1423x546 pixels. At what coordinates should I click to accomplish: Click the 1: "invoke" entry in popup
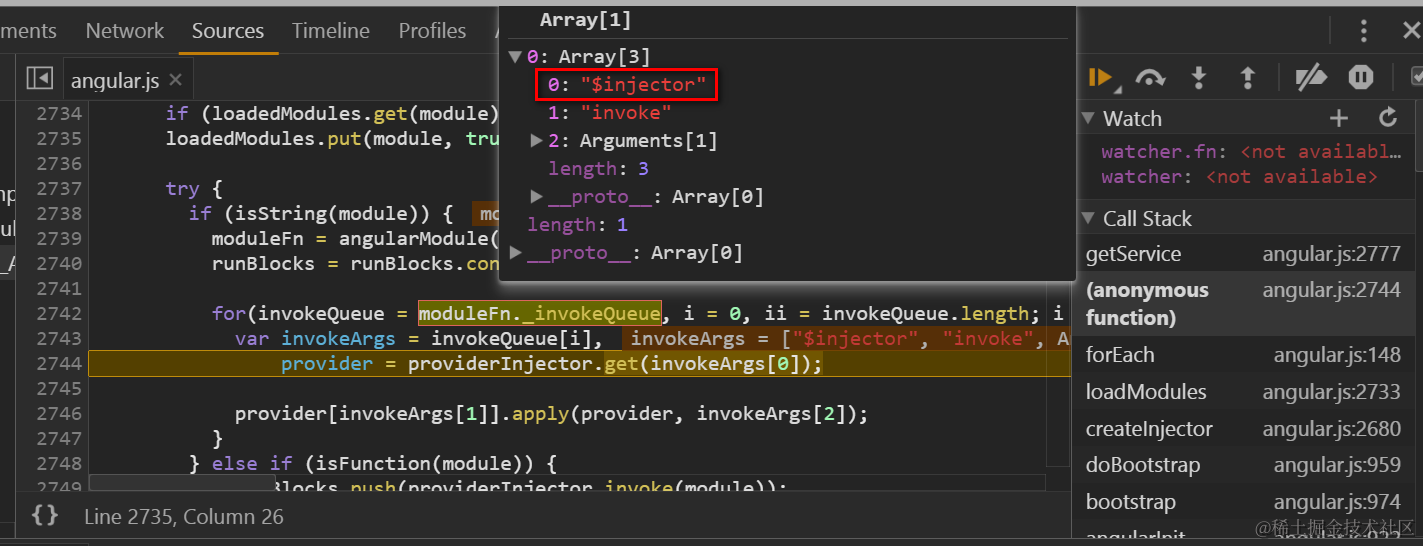point(609,113)
